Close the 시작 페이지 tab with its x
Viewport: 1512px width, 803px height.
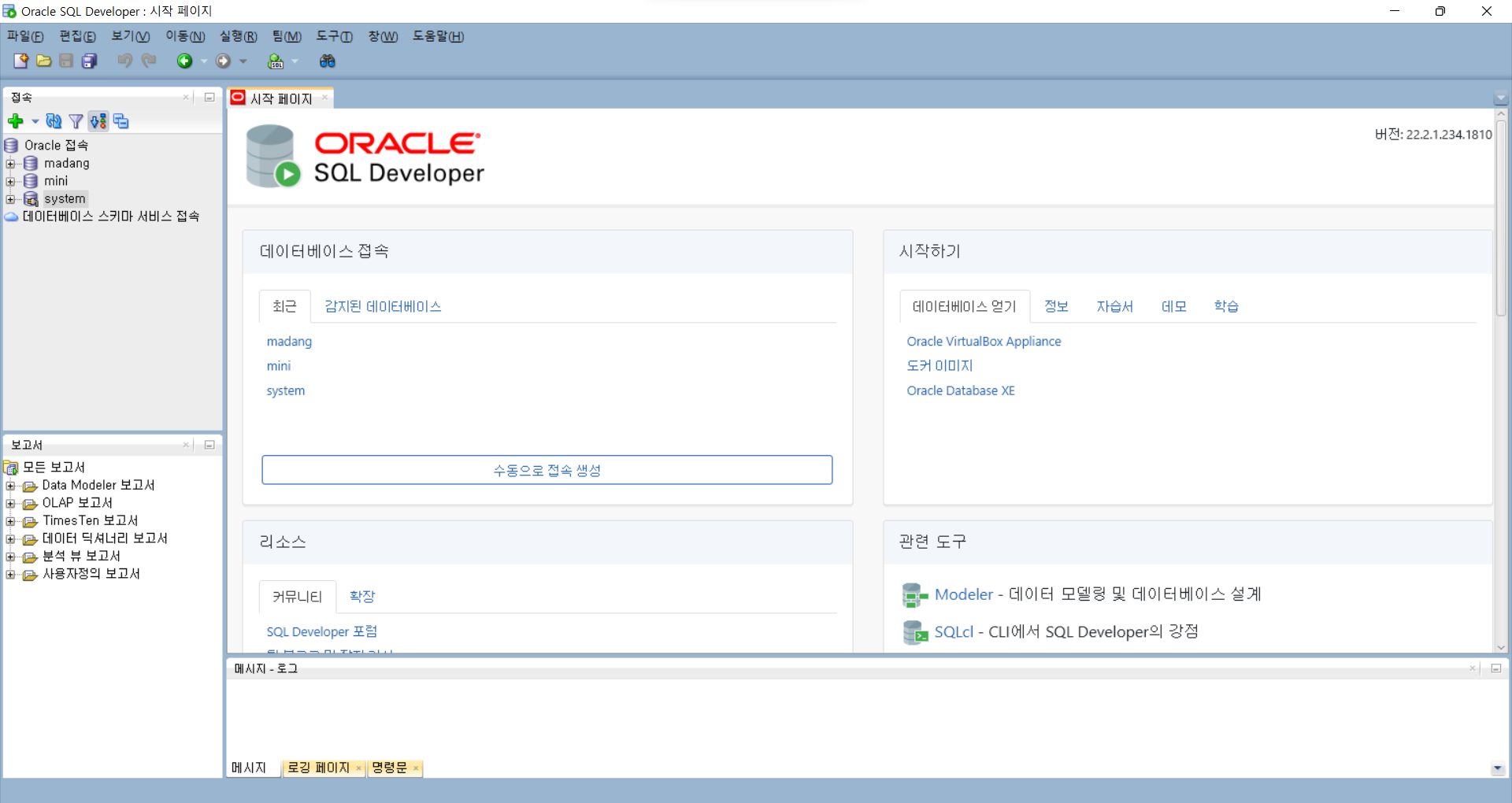[x=324, y=98]
